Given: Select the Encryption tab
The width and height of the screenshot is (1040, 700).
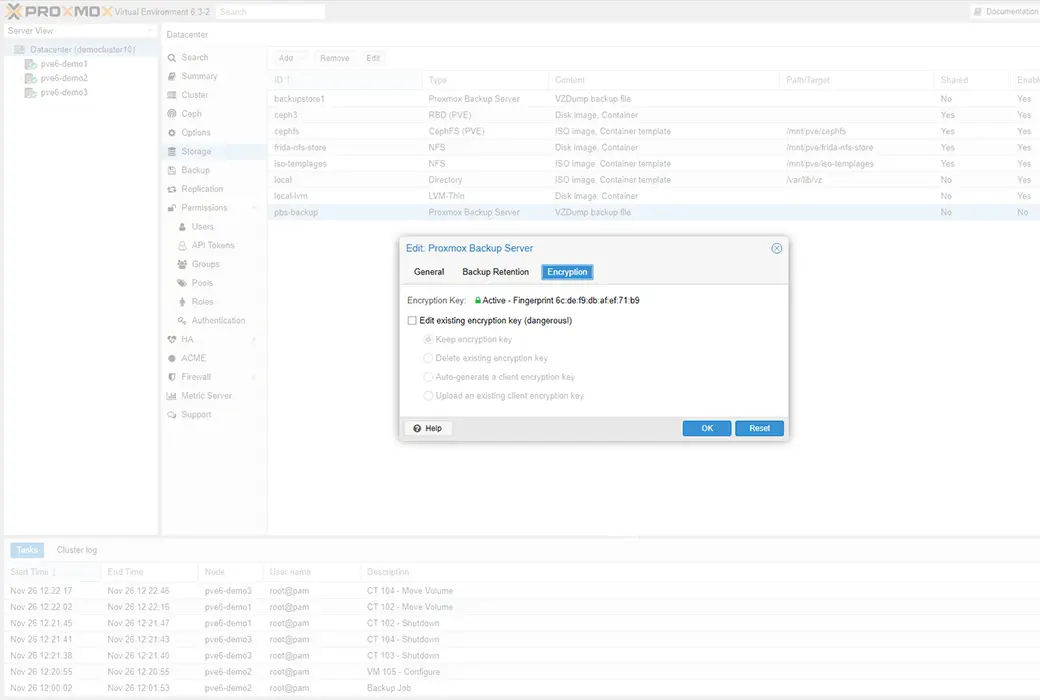Looking at the screenshot, I should (x=567, y=272).
